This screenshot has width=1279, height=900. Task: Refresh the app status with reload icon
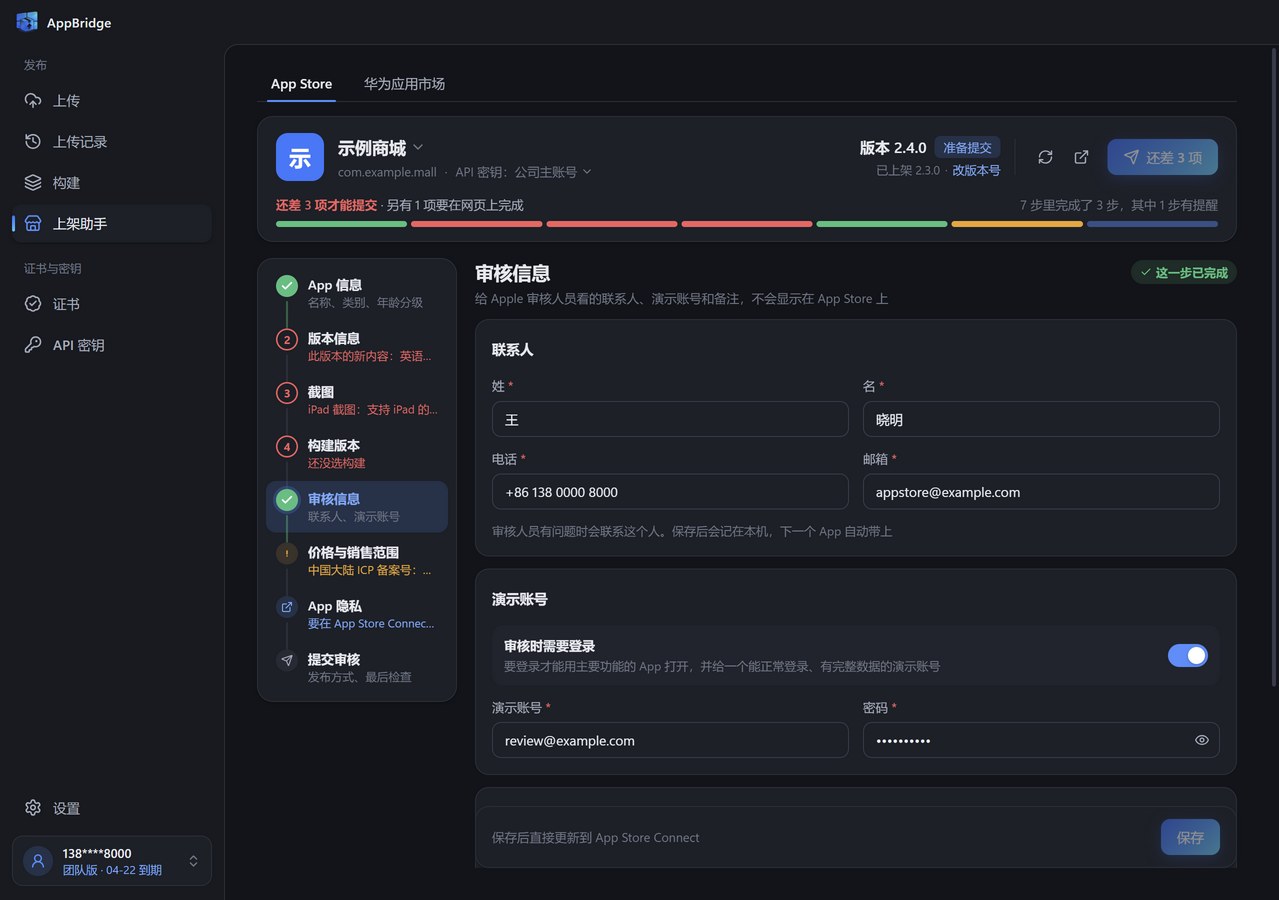(1045, 157)
